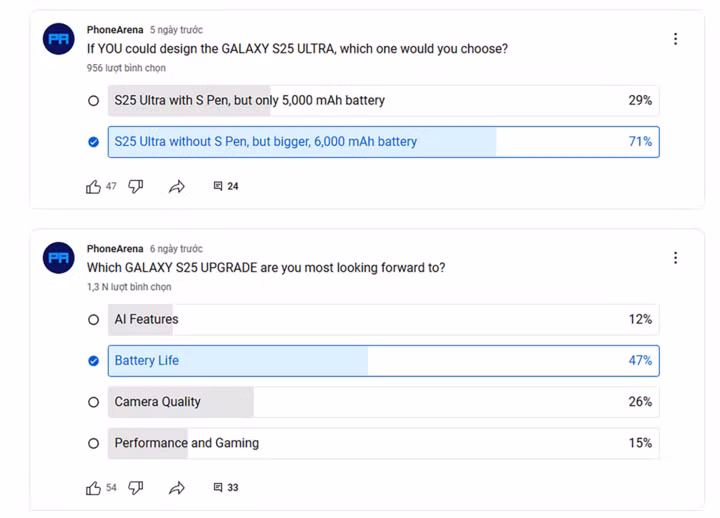Select the checked Battery Life radio button
This screenshot has width=720, height=518.
tap(93, 361)
